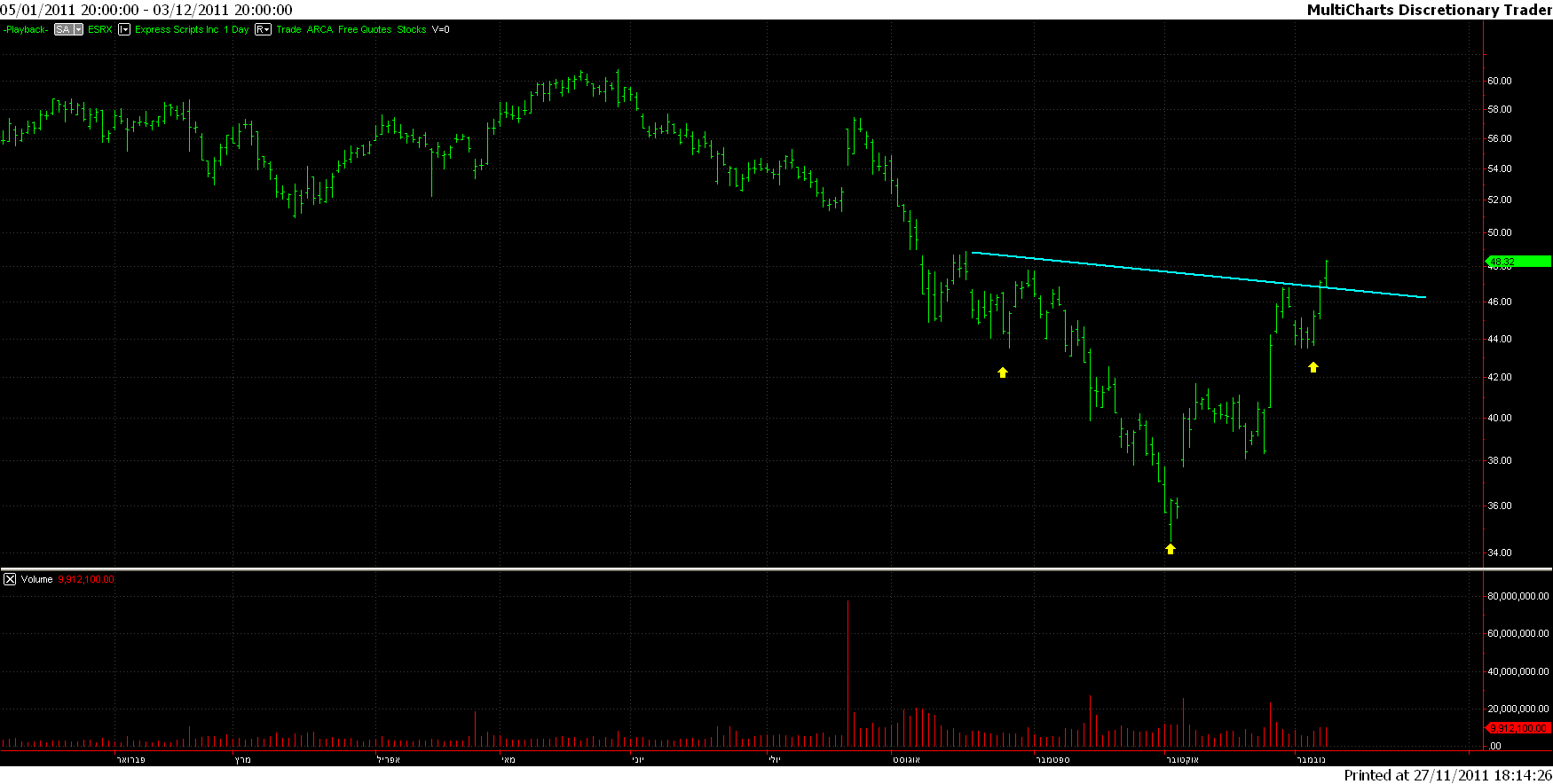Open the resolution R dropdown after 1 Day
The image size is (1553, 784).
point(263,29)
